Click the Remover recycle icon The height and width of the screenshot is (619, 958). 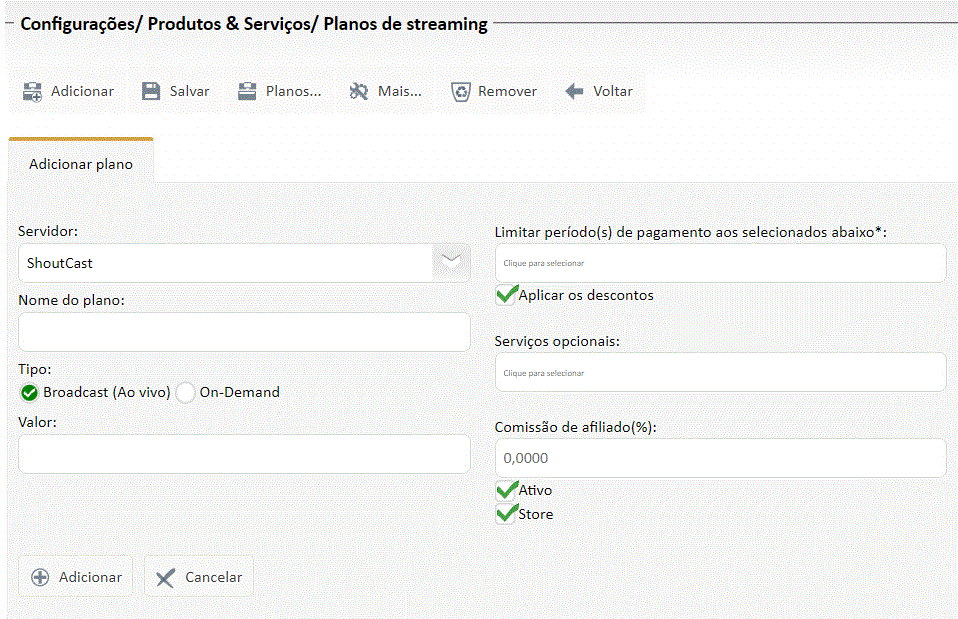pyautogui.click(x=460, y=91)
